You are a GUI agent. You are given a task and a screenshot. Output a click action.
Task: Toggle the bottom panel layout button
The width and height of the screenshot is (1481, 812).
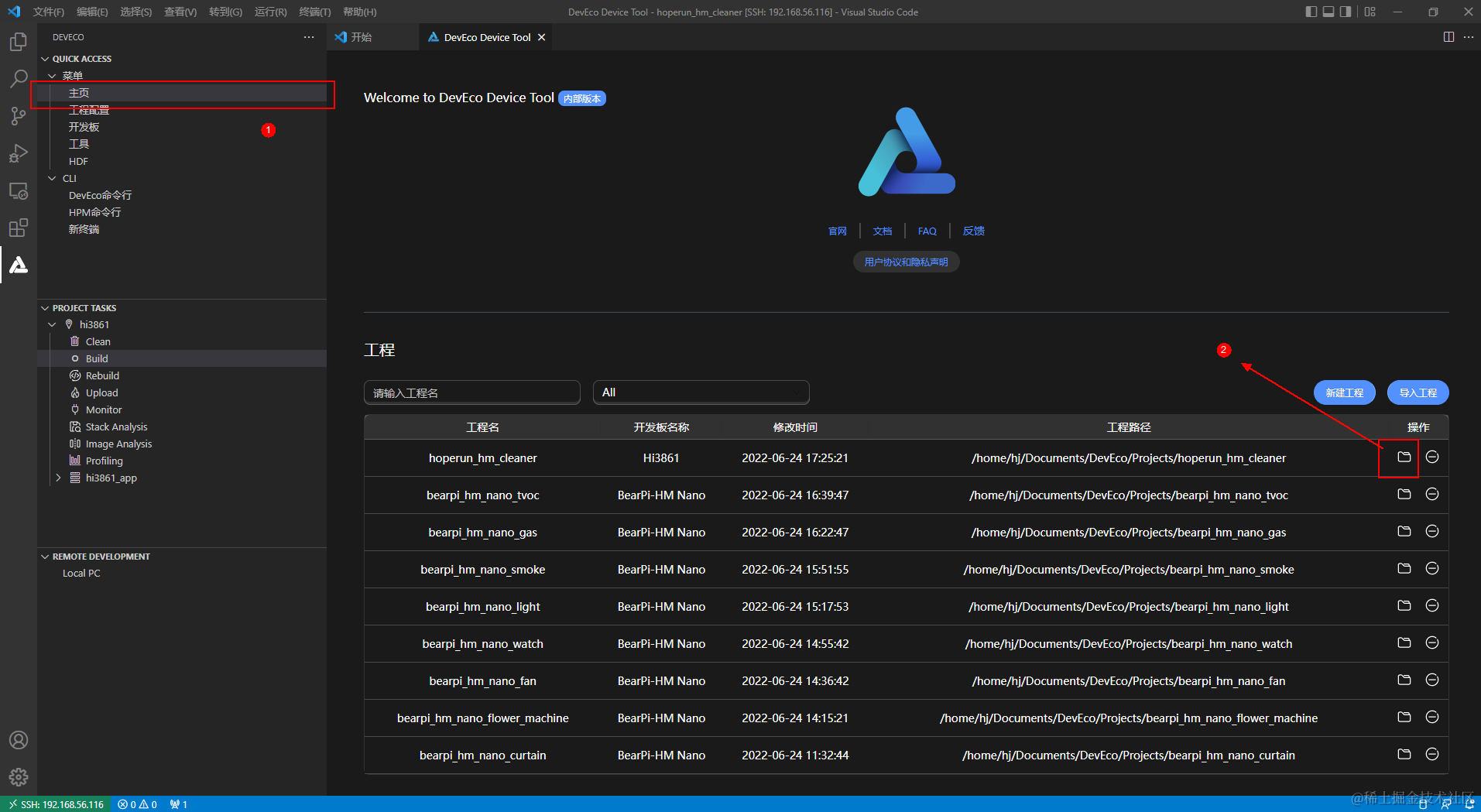[1328, 12]
